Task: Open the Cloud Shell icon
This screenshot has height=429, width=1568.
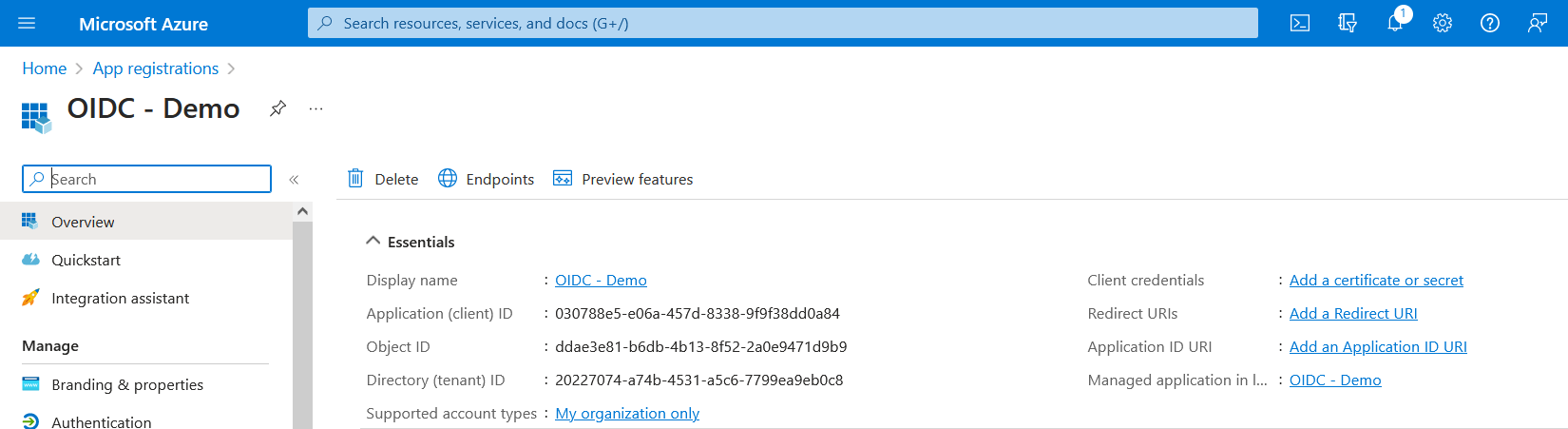Action: [x=1299, y=24]
